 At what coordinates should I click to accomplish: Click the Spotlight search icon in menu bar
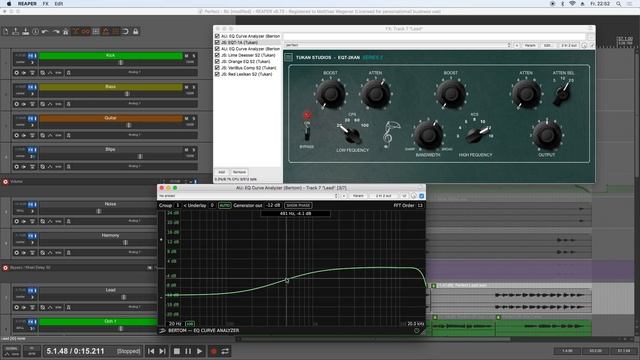pos(618,4)
